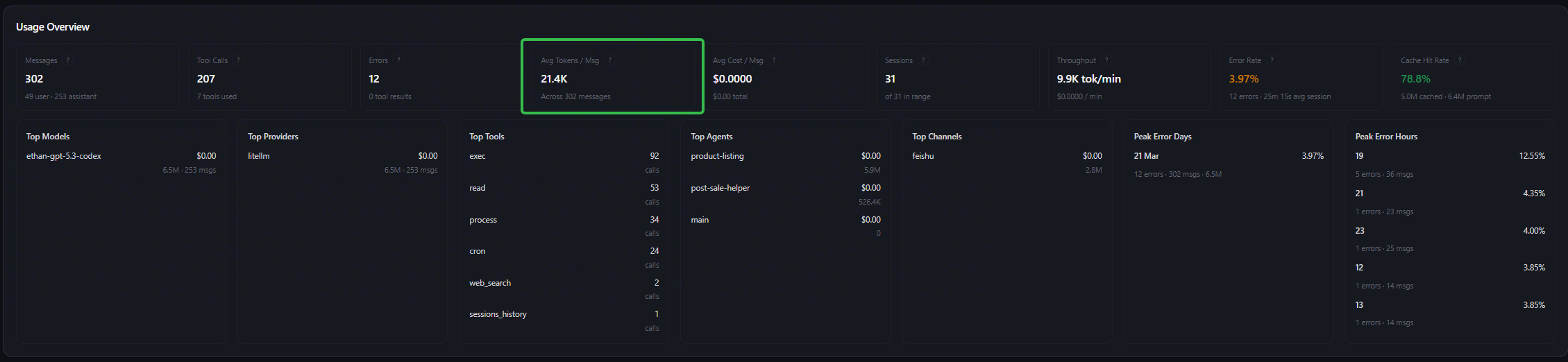Click the web_search tool row
This screenshot has width=1568, height=362.
point(490,283)
